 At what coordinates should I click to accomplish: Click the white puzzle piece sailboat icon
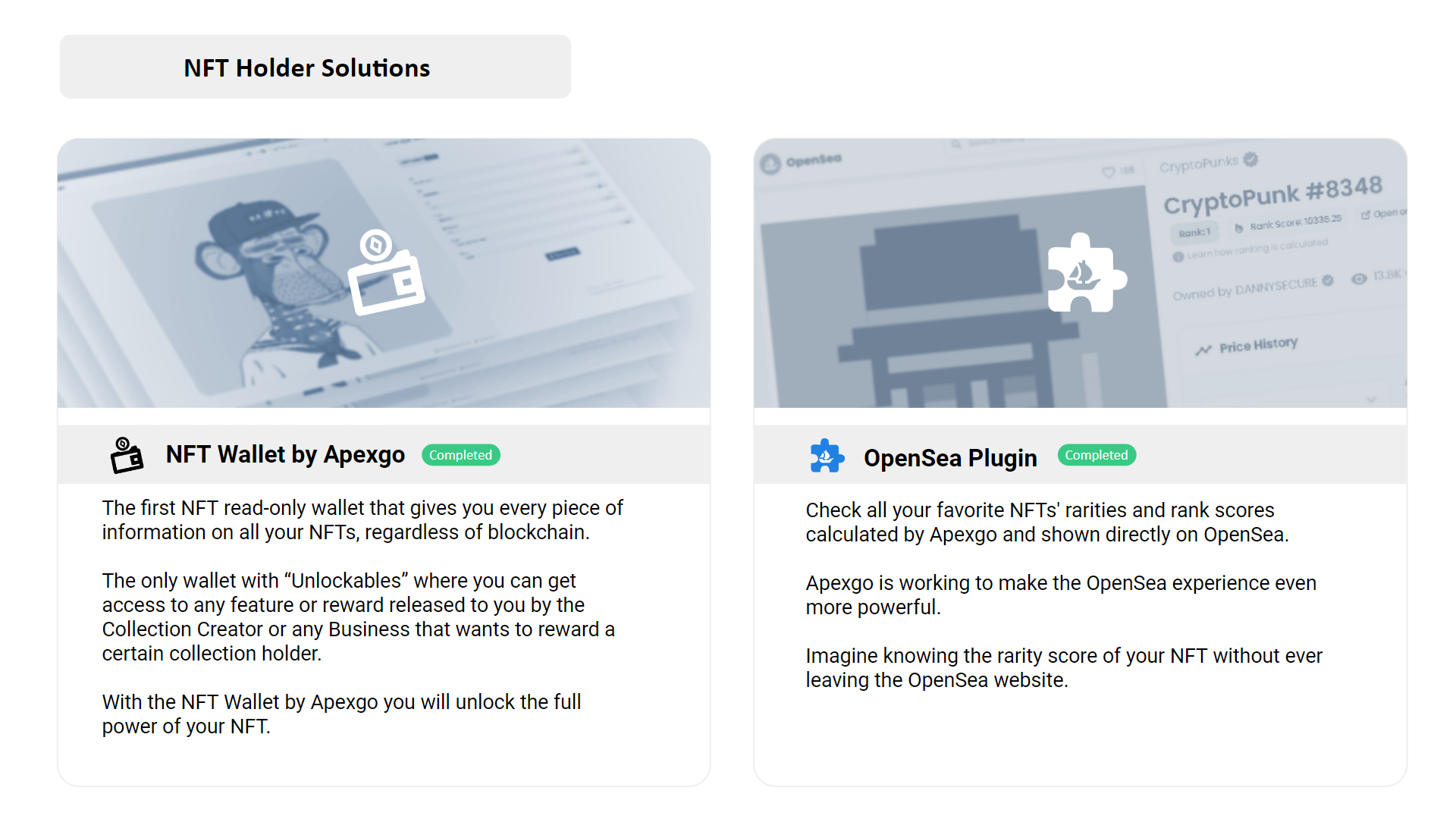pos(1087,273)
